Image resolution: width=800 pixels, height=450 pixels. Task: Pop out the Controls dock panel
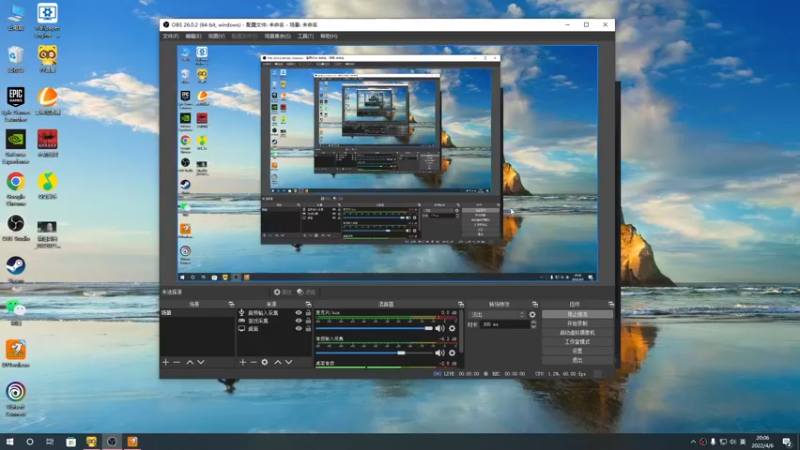pyautogui.click(x=611, y=304)
